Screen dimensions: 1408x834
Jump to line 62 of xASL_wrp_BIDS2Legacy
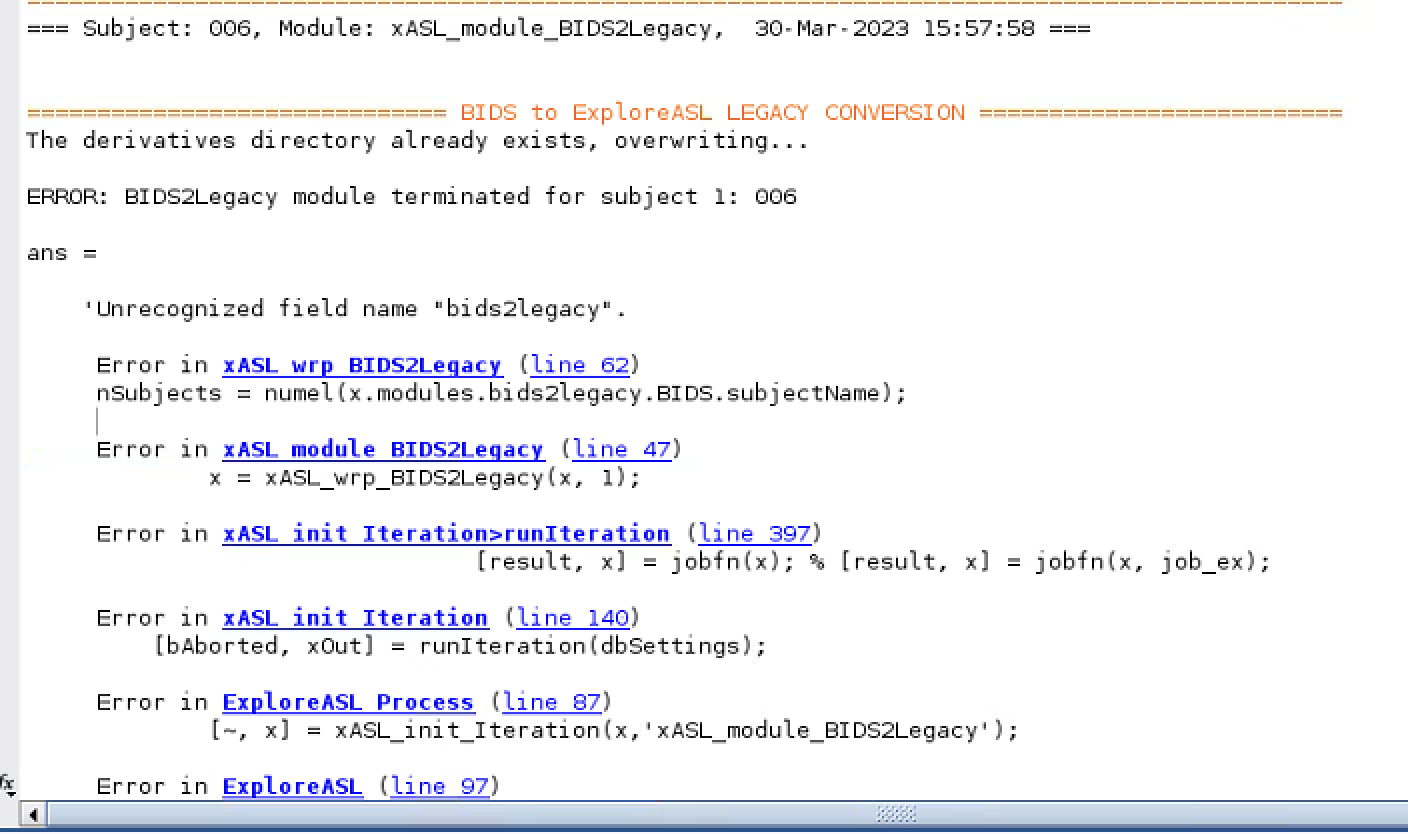tap(581, 365)
